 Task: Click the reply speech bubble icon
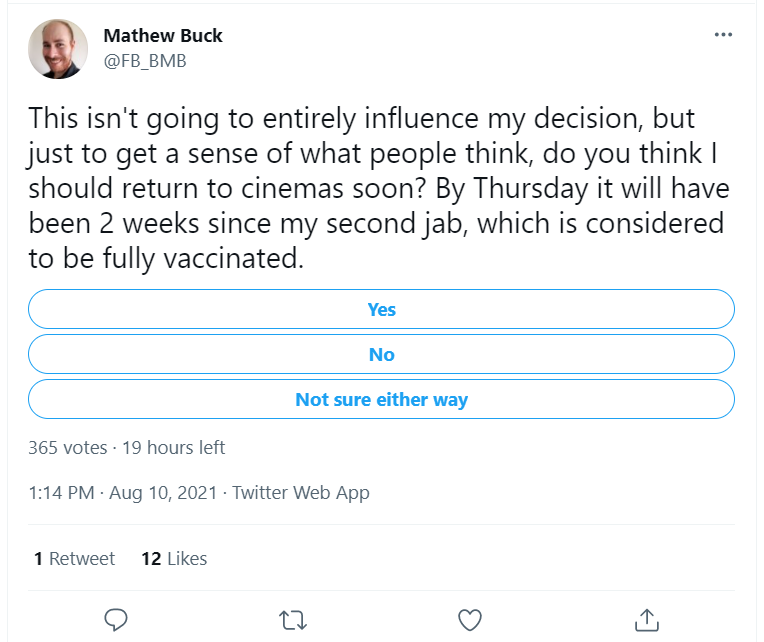[116, 620]
